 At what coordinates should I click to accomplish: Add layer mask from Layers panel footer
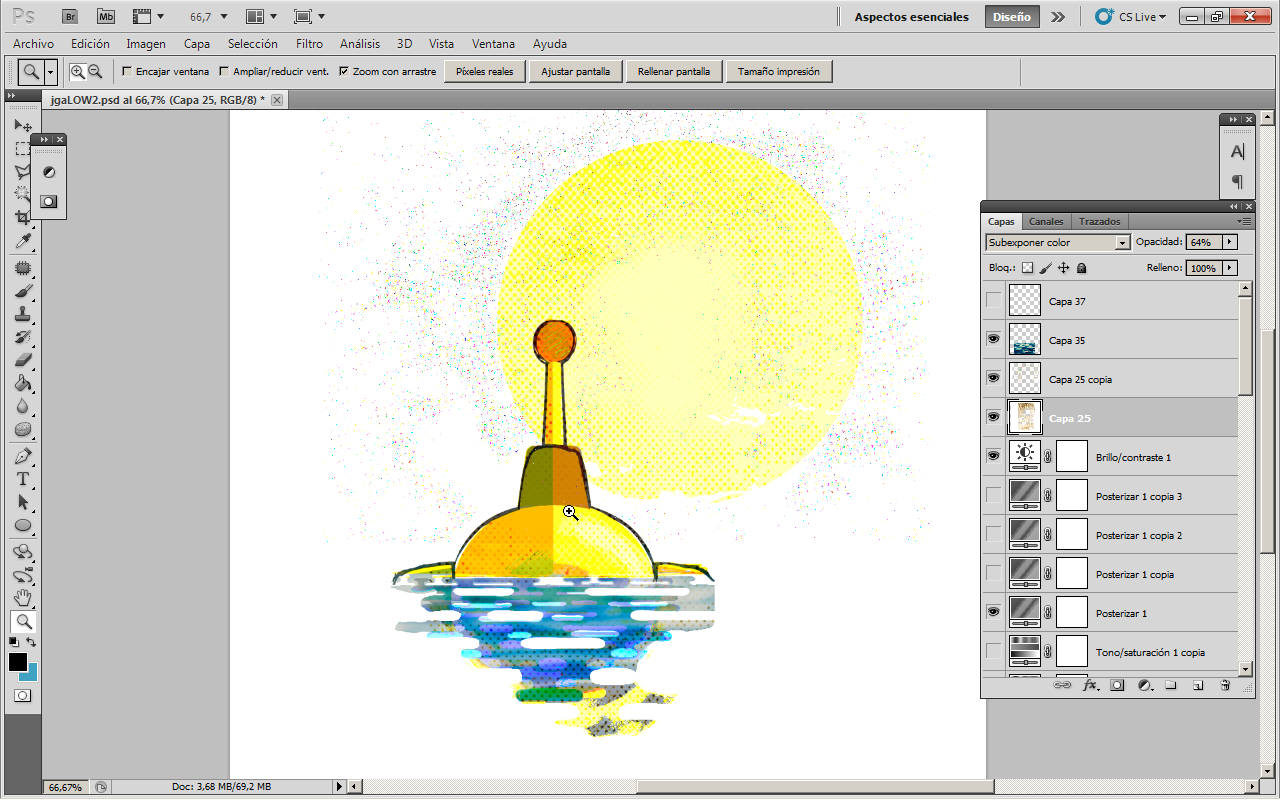(1117, 686)
